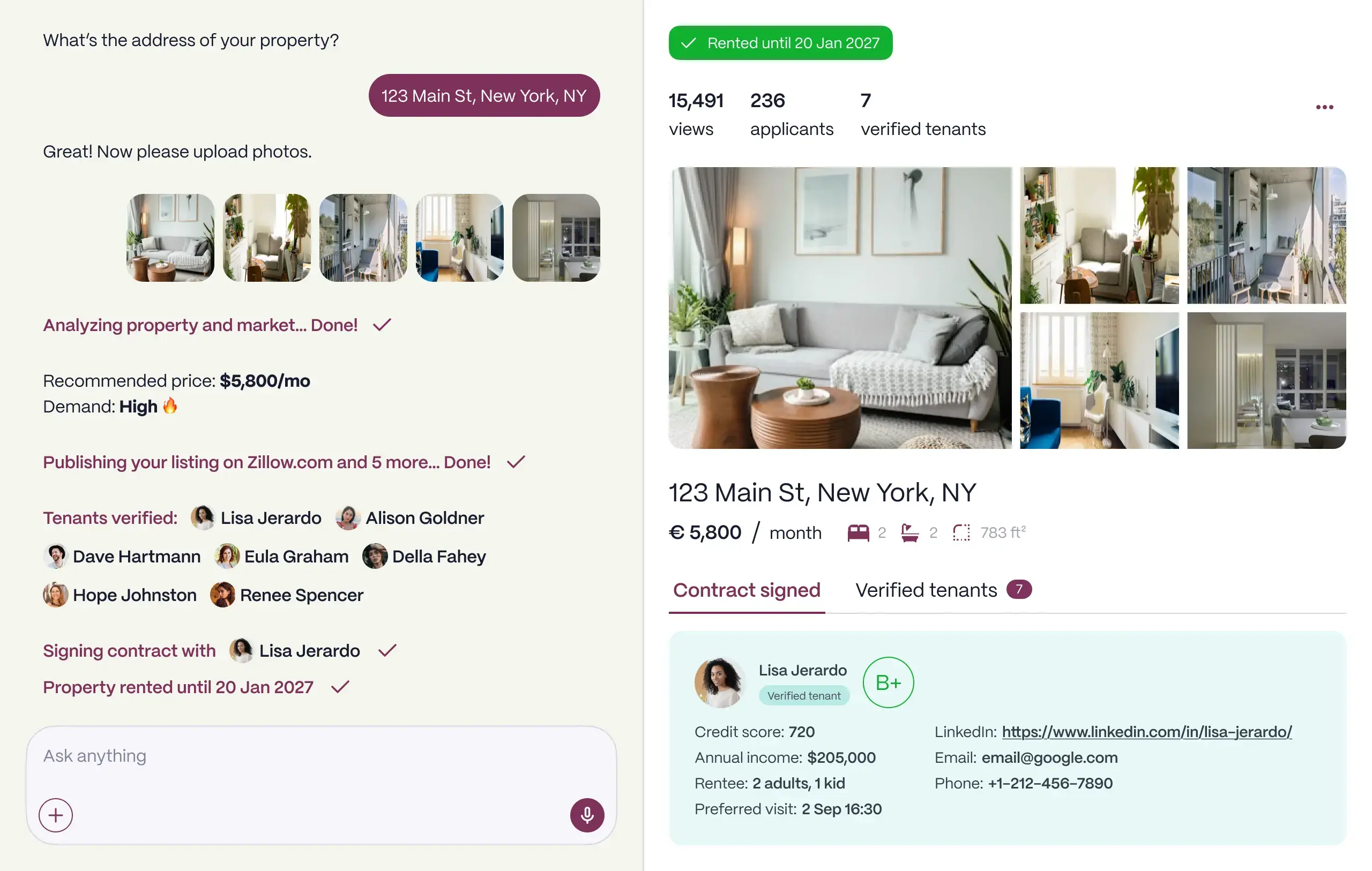Focus the Ask anything input field

[x=322, y=756]
